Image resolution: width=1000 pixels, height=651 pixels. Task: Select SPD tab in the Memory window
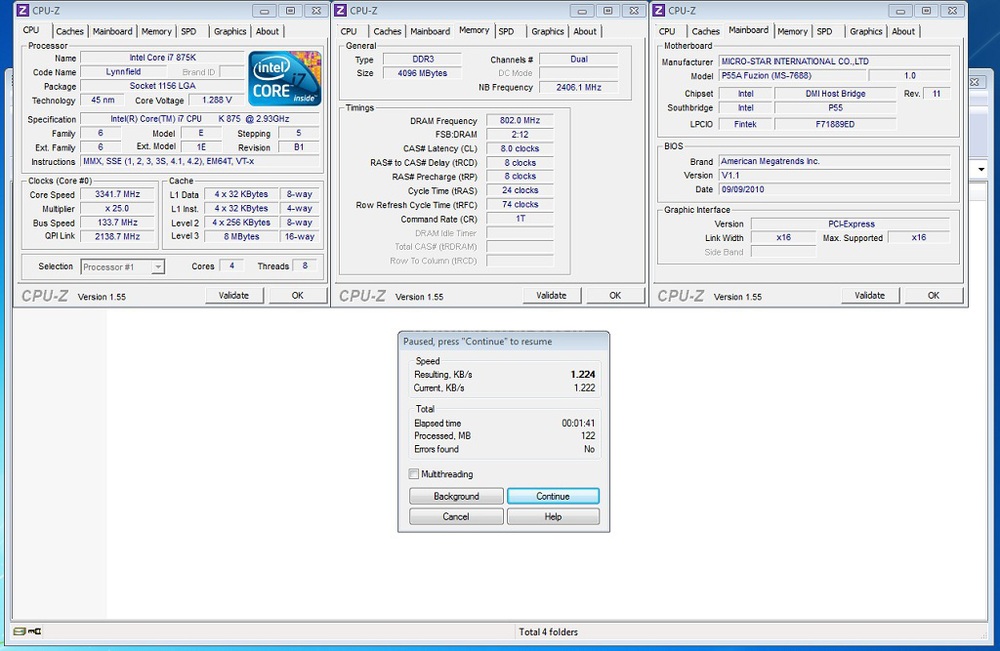[x=506, y=31]
